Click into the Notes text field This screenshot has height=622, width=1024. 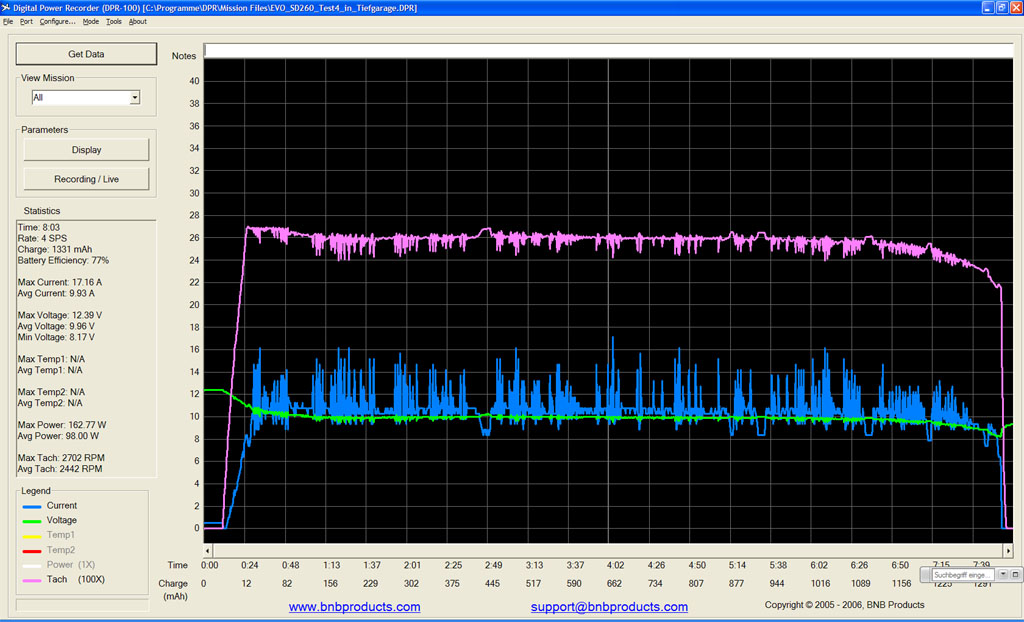(608, 51)
